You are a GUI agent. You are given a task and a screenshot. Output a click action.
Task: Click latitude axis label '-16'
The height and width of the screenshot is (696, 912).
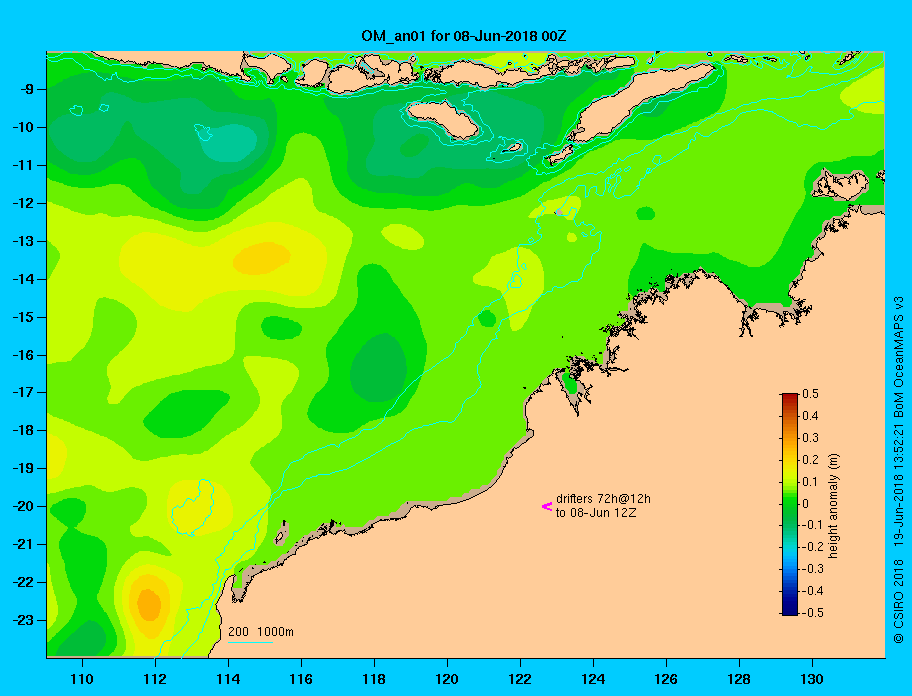[x=23, y=355]
